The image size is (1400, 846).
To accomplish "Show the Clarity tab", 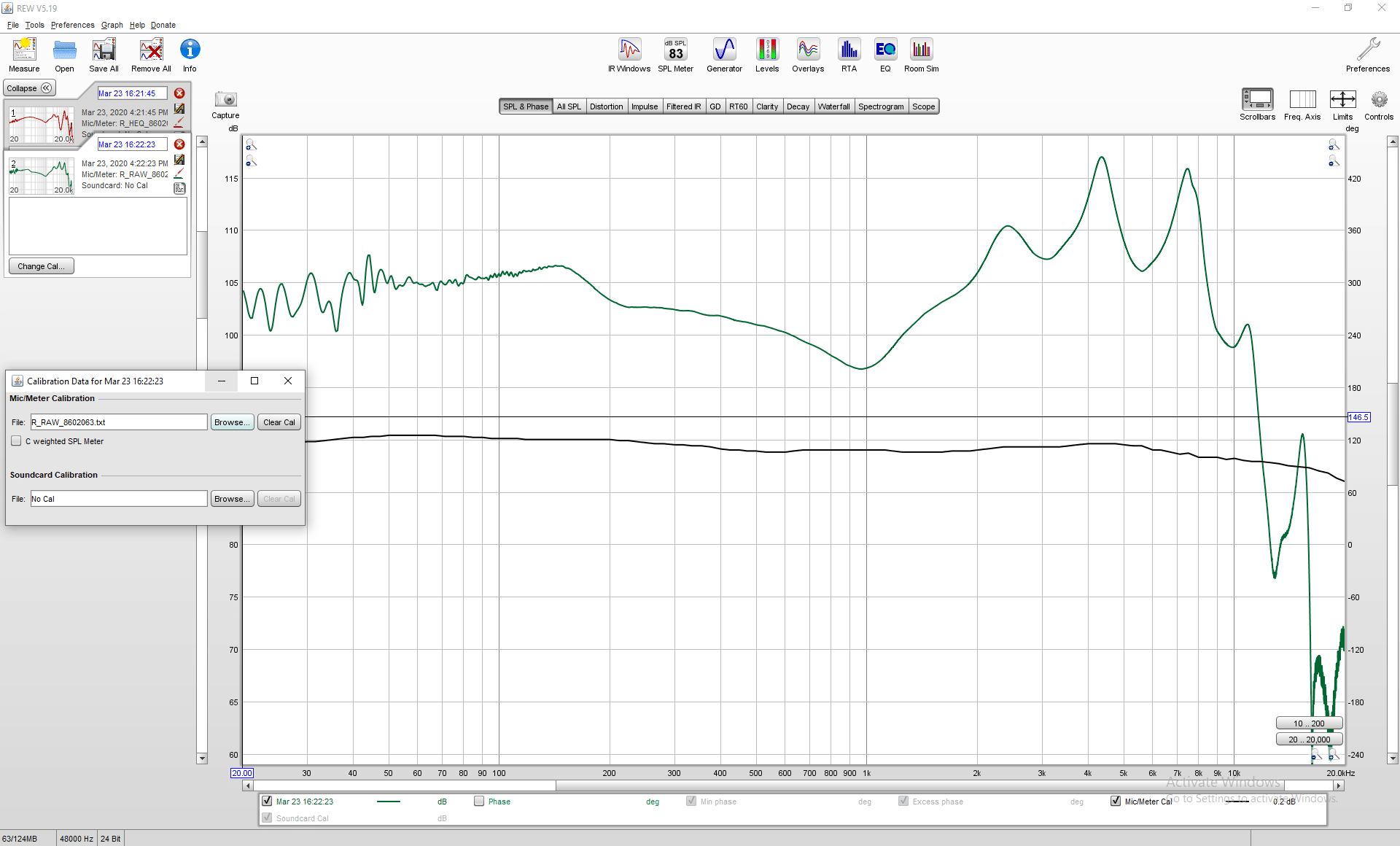I will click(x=767, y=106).
